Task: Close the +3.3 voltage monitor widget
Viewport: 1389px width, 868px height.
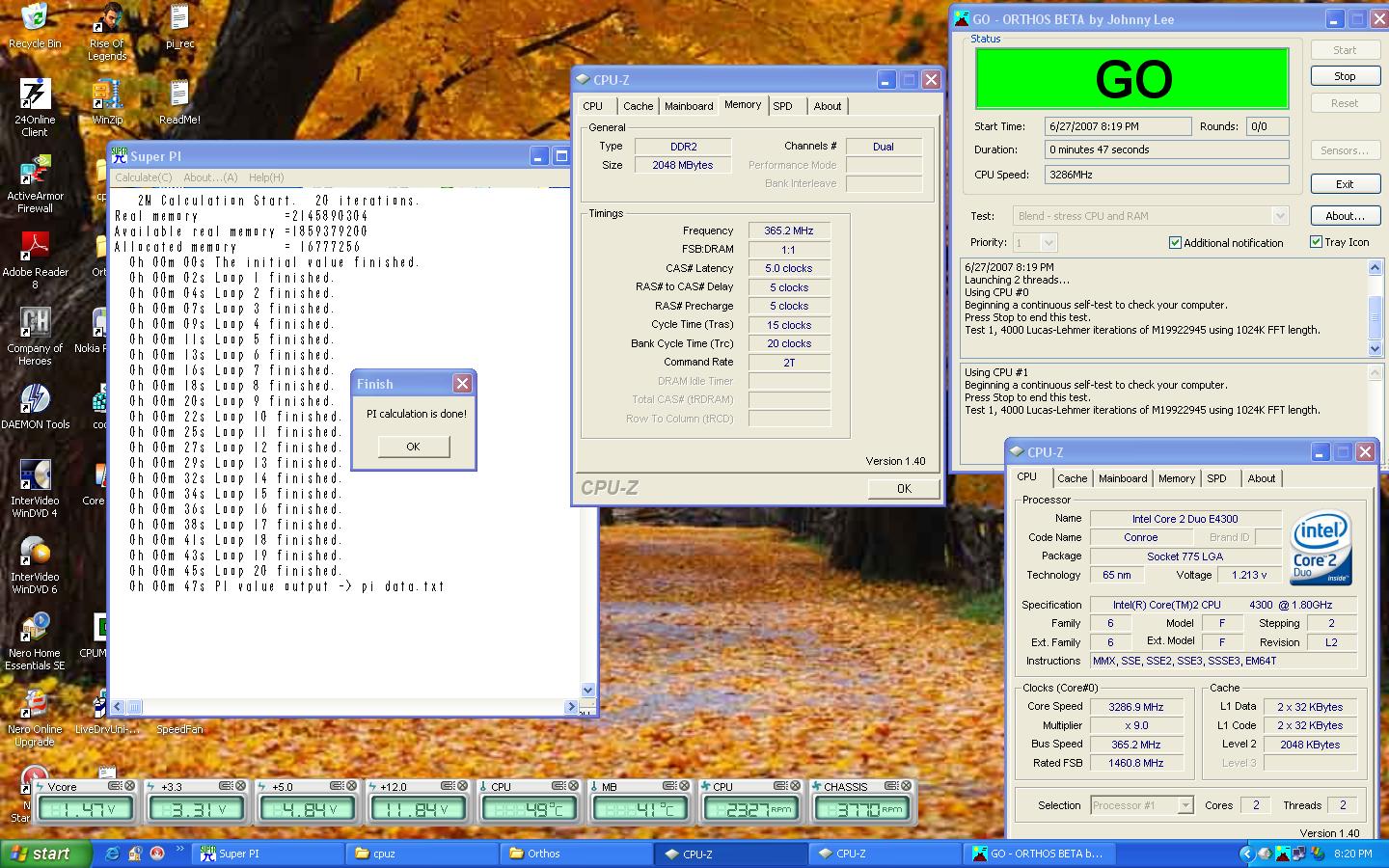Action: tap(240, 786)
